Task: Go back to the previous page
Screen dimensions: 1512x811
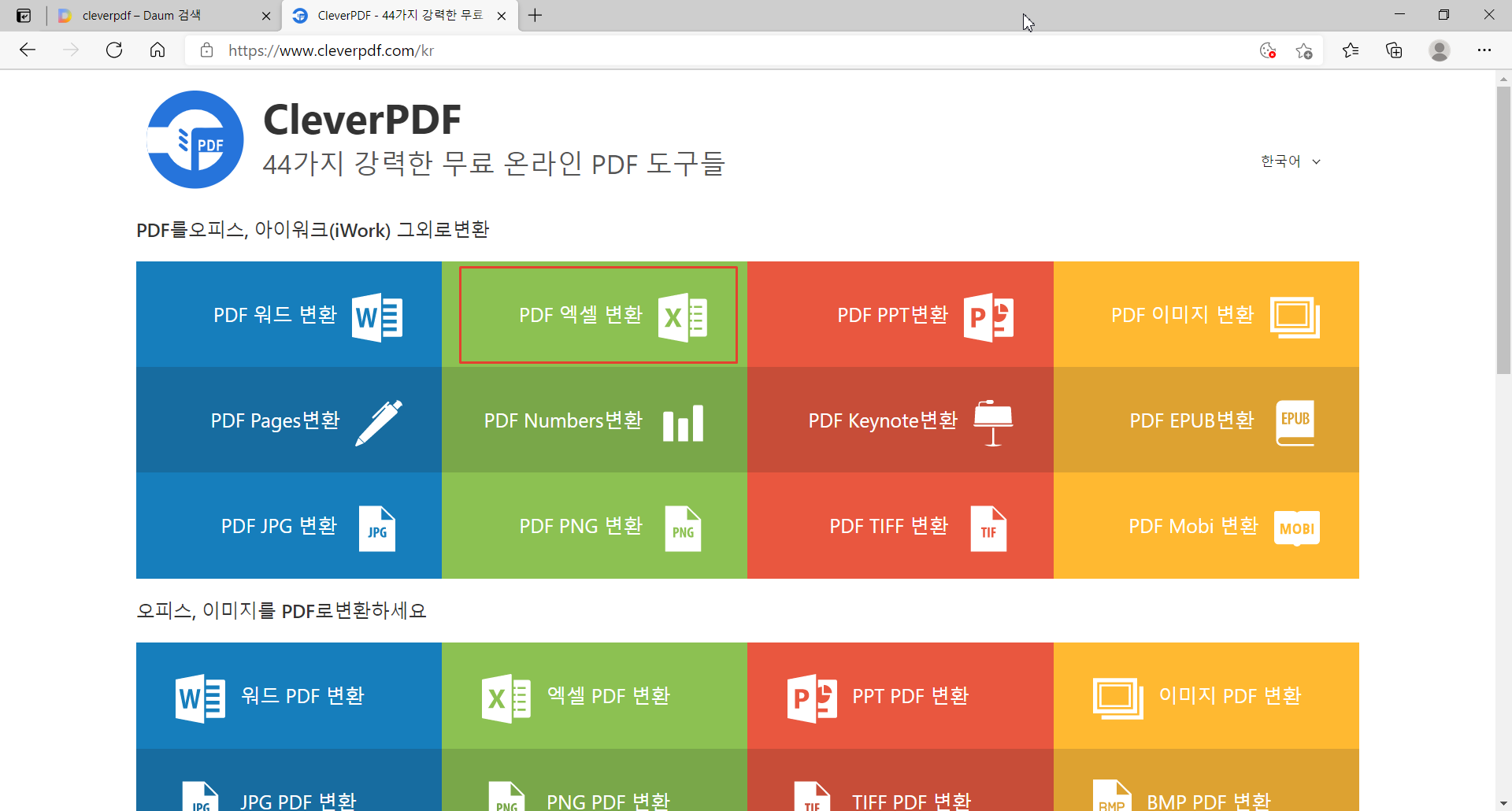Action: [28, 50]
